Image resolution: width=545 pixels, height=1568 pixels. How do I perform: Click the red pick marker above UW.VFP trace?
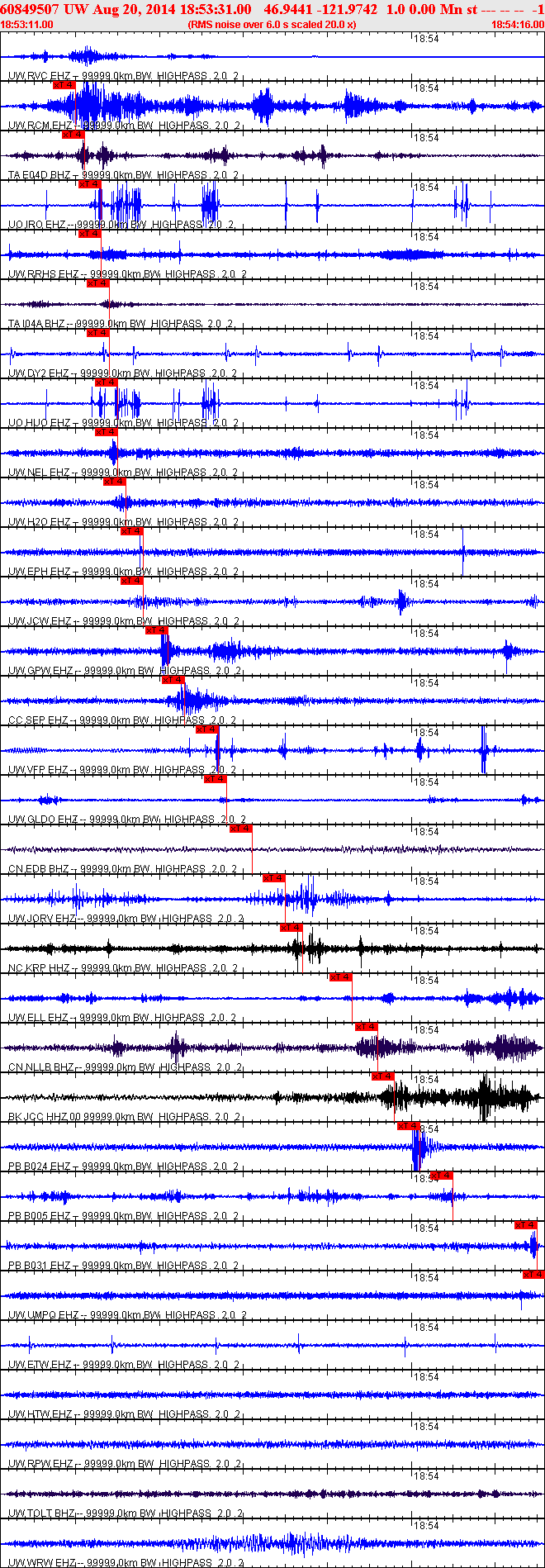[207, 729]
